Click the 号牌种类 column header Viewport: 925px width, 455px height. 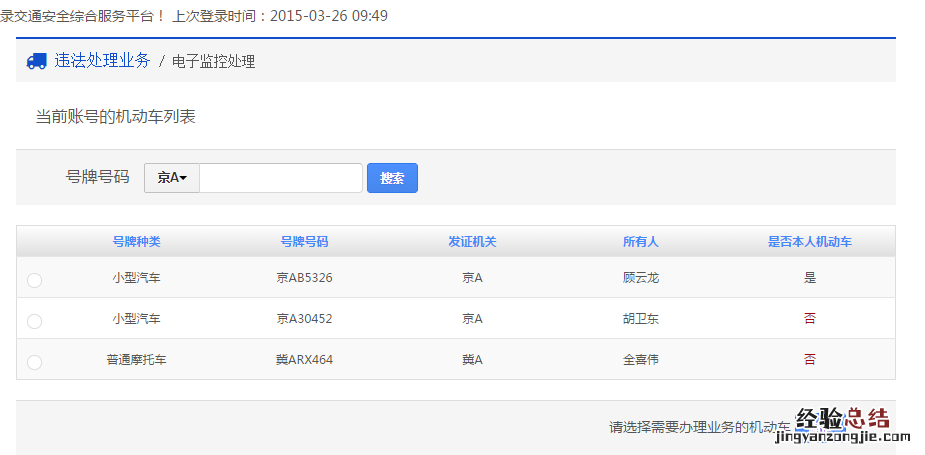tap(136, 242)
